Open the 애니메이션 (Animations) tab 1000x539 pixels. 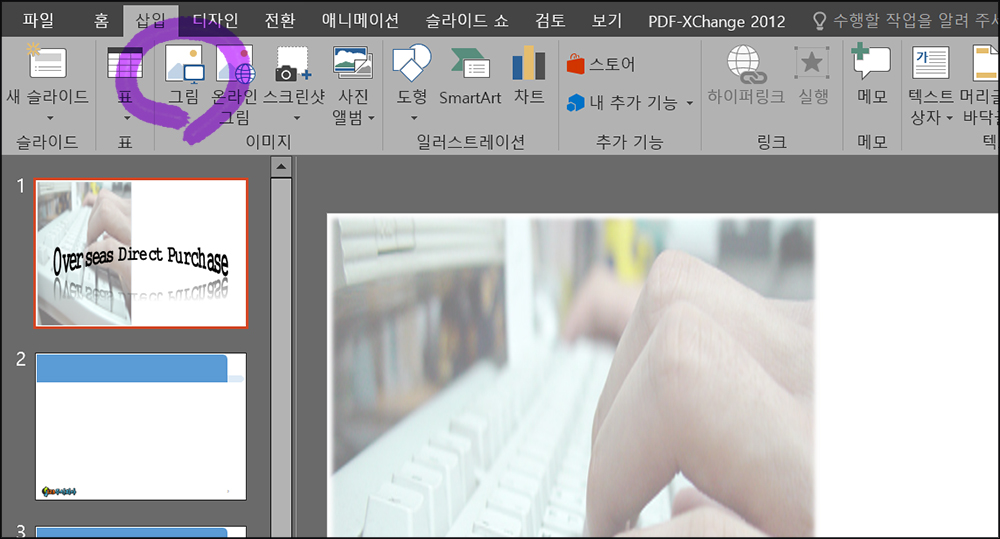pyautogui.click(x=360, y=20)
